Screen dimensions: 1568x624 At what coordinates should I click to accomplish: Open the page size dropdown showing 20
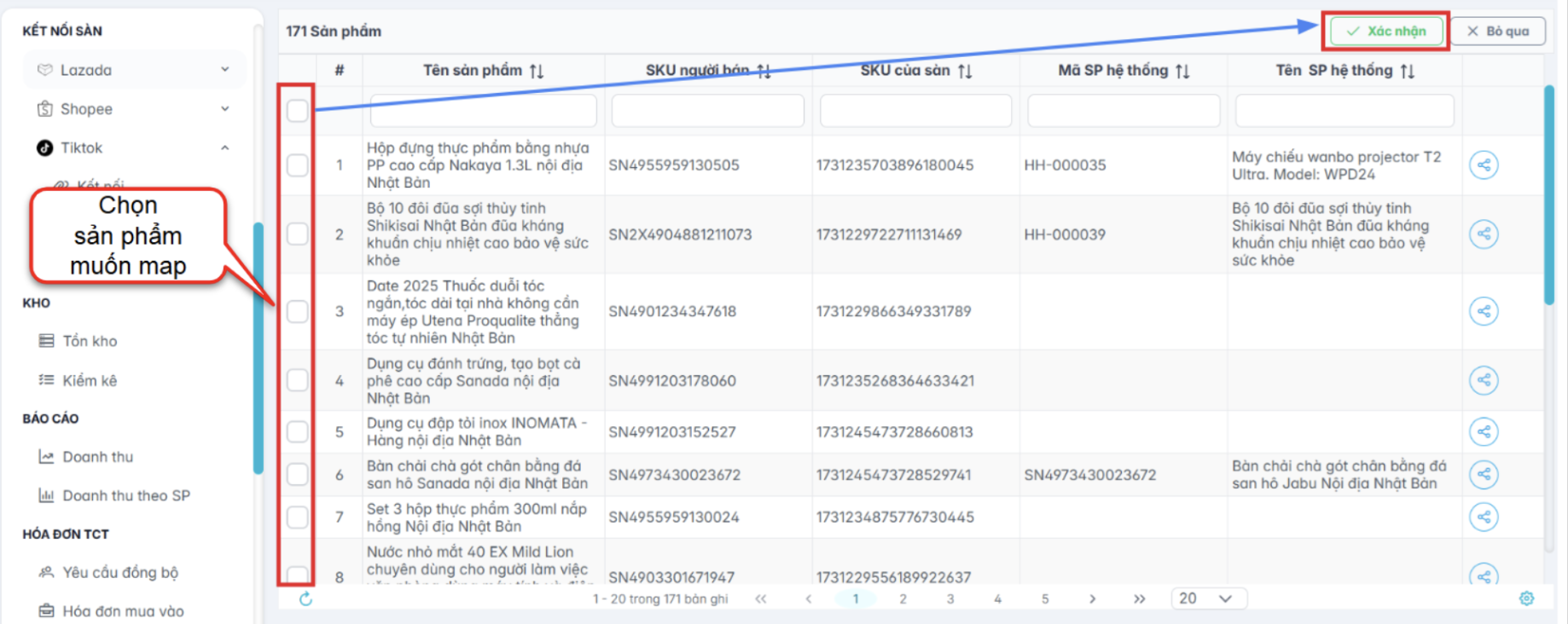[x=1209, y=598]
